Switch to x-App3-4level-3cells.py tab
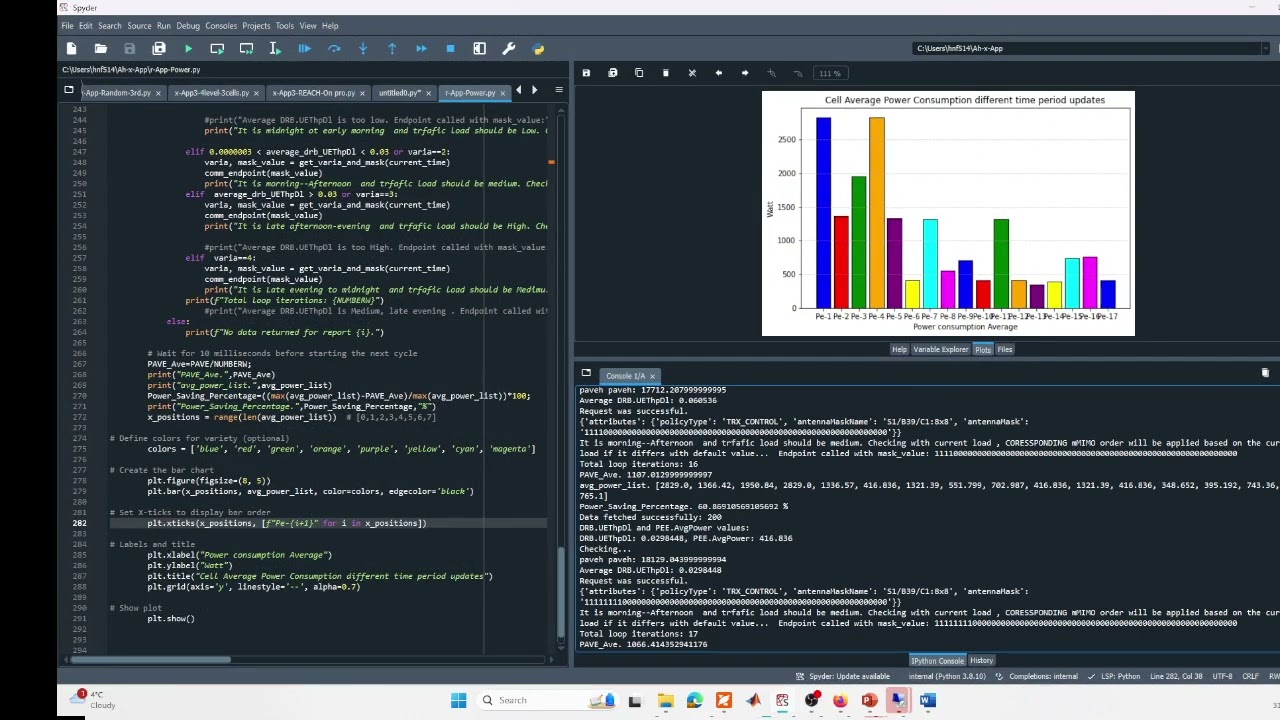1280x720 pixels. tap(211, 93)
